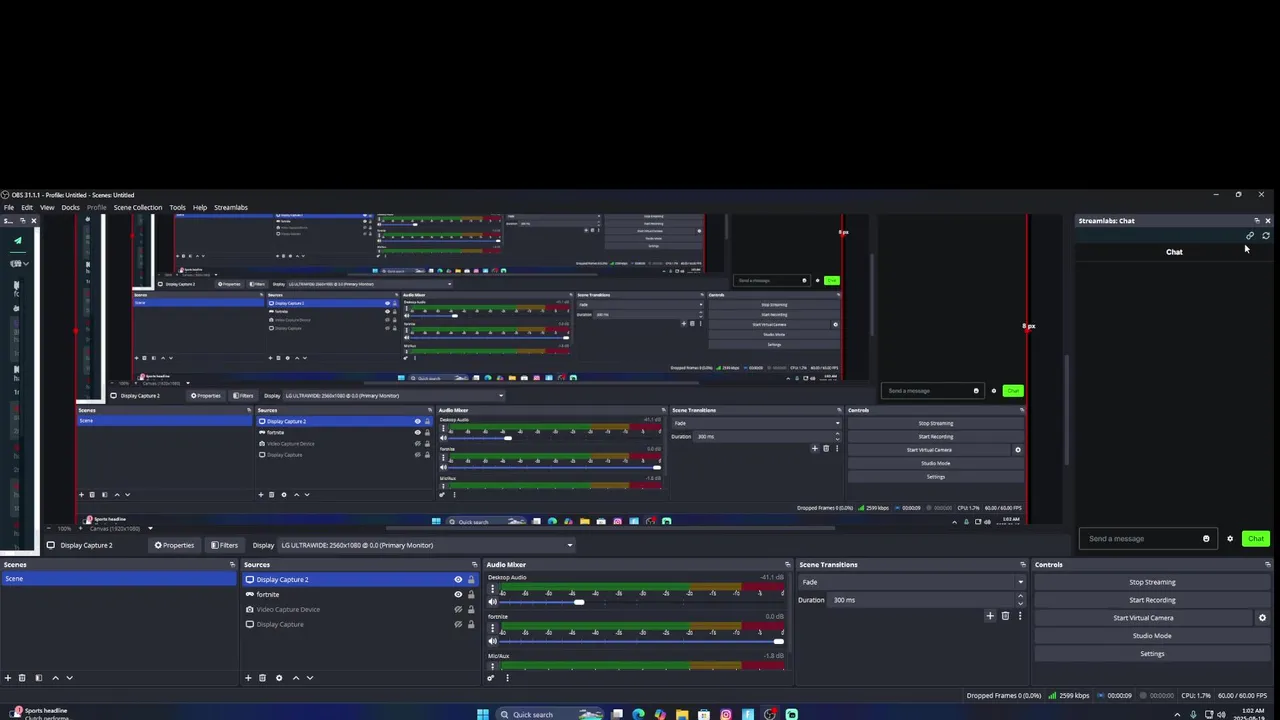Viewport: 1280px width, 720px height.
Task: Open the Edit menu
Action: click(27, 208)
